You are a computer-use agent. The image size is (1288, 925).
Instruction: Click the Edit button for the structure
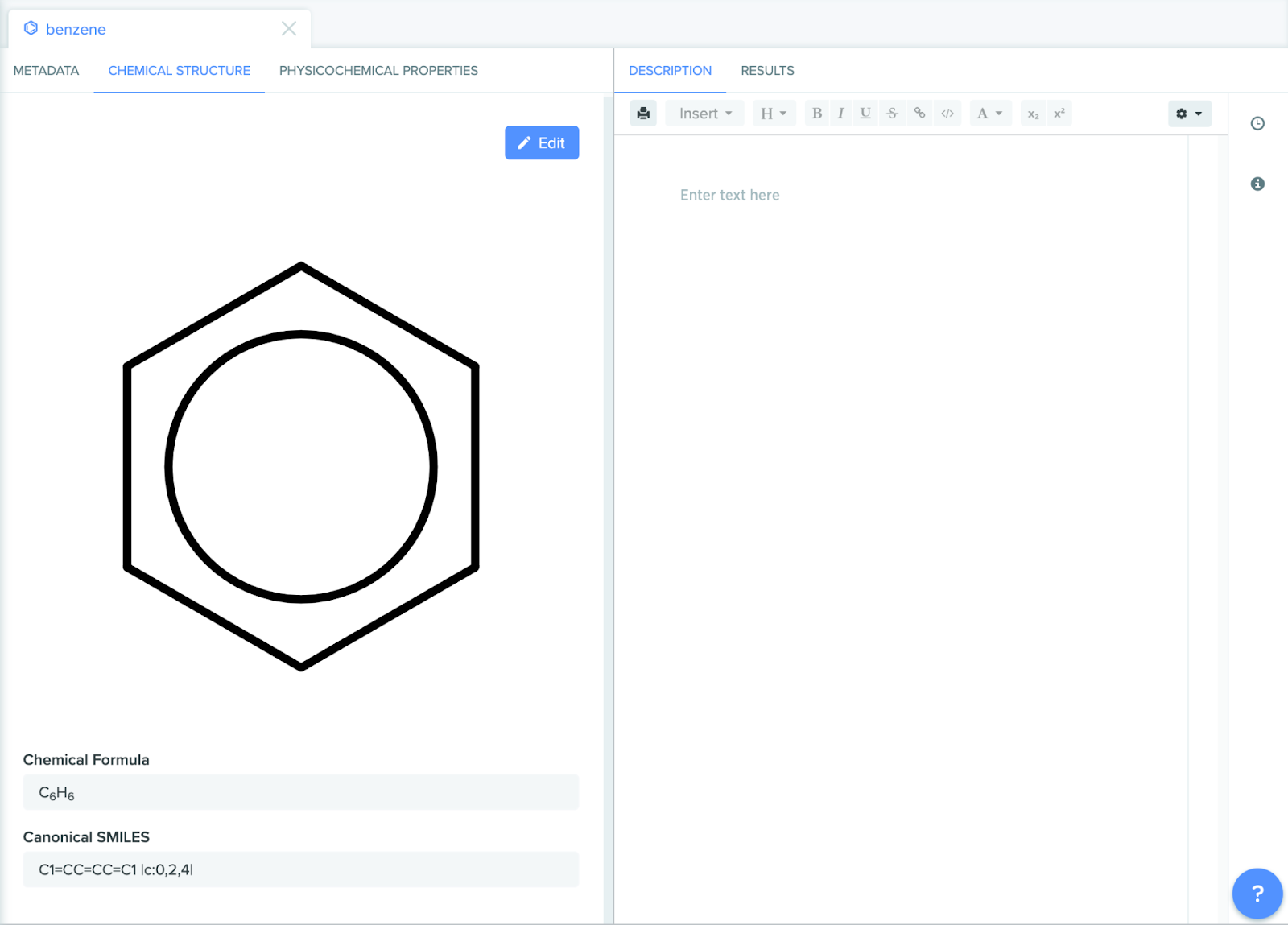542,142
